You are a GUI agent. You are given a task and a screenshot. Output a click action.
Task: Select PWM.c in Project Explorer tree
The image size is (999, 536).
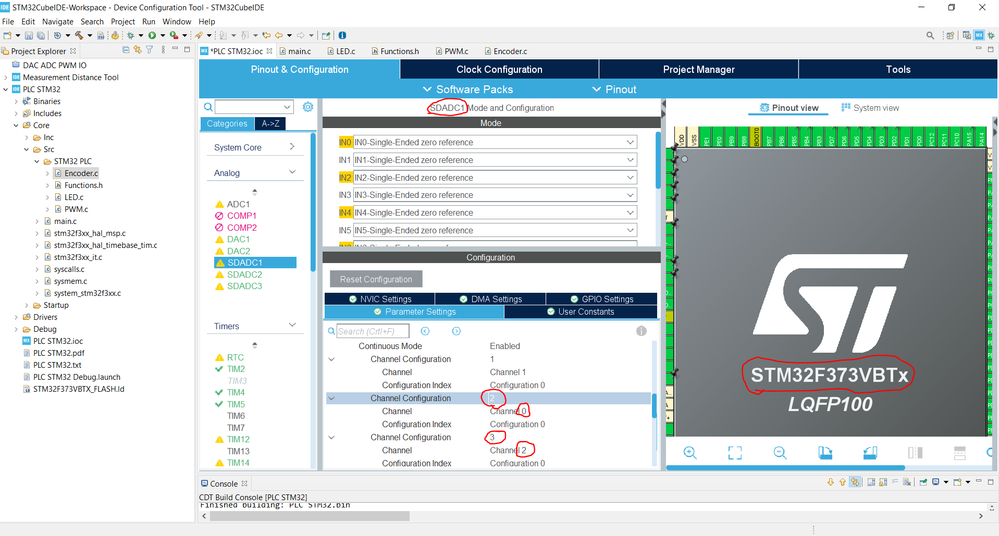(x=76, y=209)
